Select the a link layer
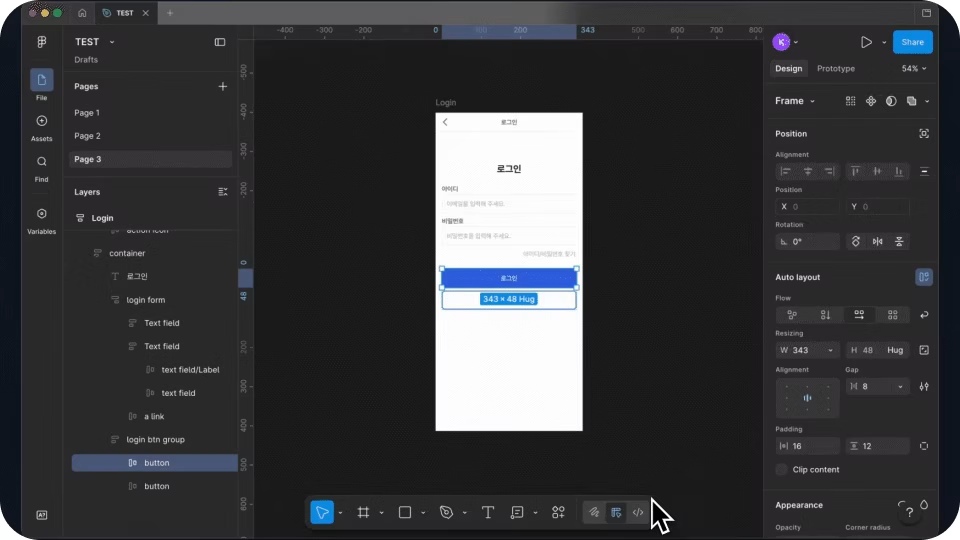960x540 pixels. [154, 416]
